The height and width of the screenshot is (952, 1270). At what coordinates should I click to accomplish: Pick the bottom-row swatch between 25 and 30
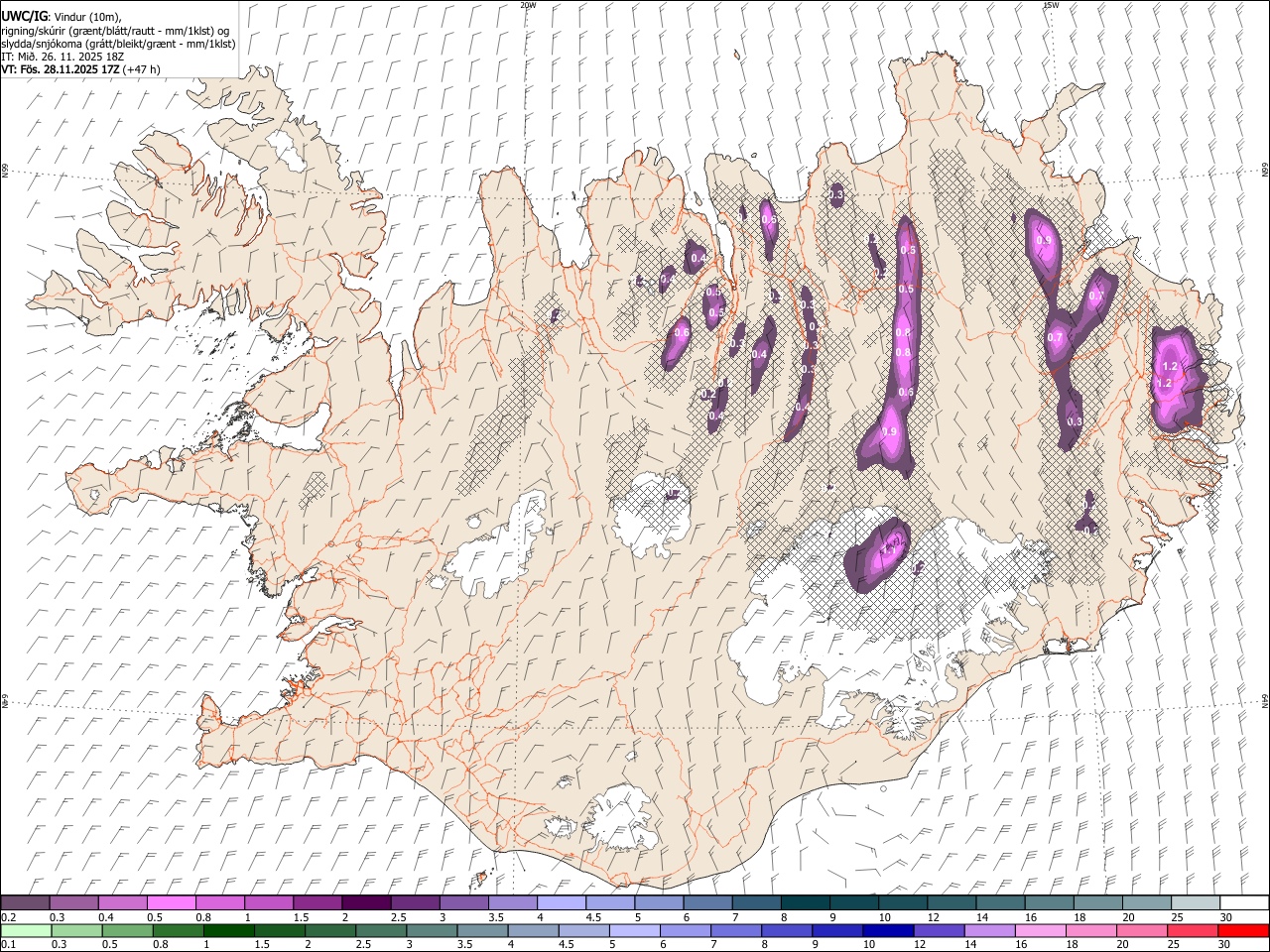click(x=1194, y=930)
